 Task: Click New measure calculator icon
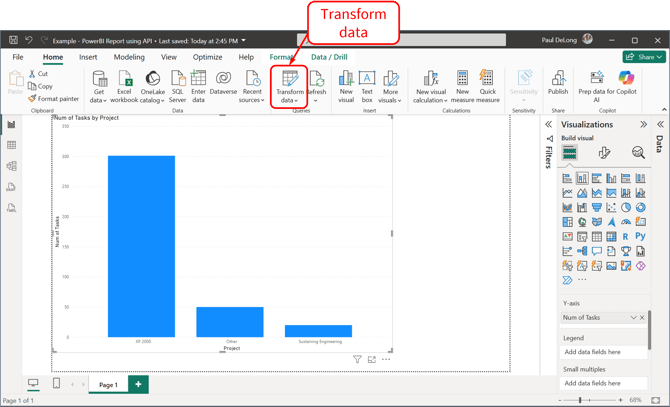(462, 78)
